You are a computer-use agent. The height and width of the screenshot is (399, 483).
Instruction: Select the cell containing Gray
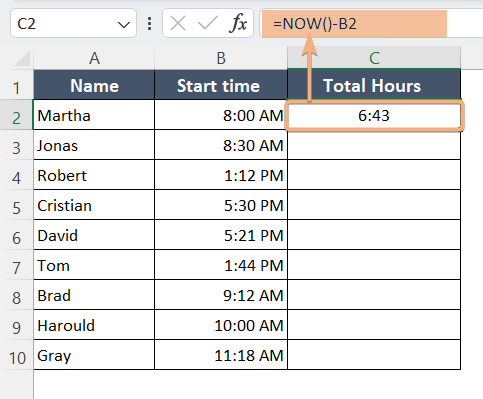[x=94, y=355]
